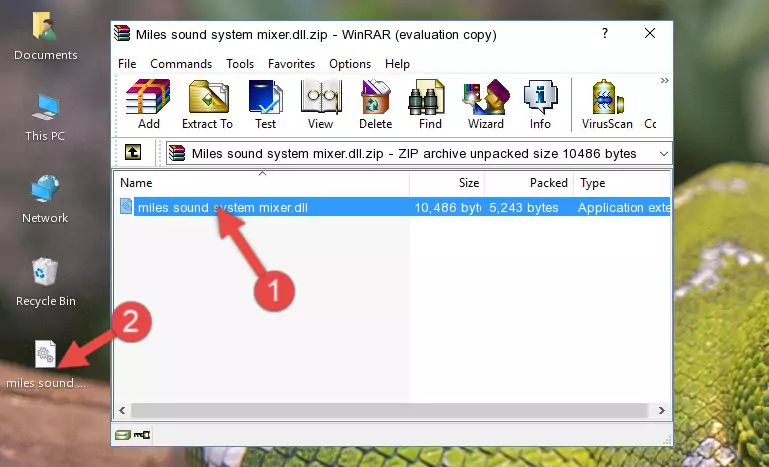Click the Delete toolbar icon
This screenshot has height=467, width=769.
coord(375,104)
